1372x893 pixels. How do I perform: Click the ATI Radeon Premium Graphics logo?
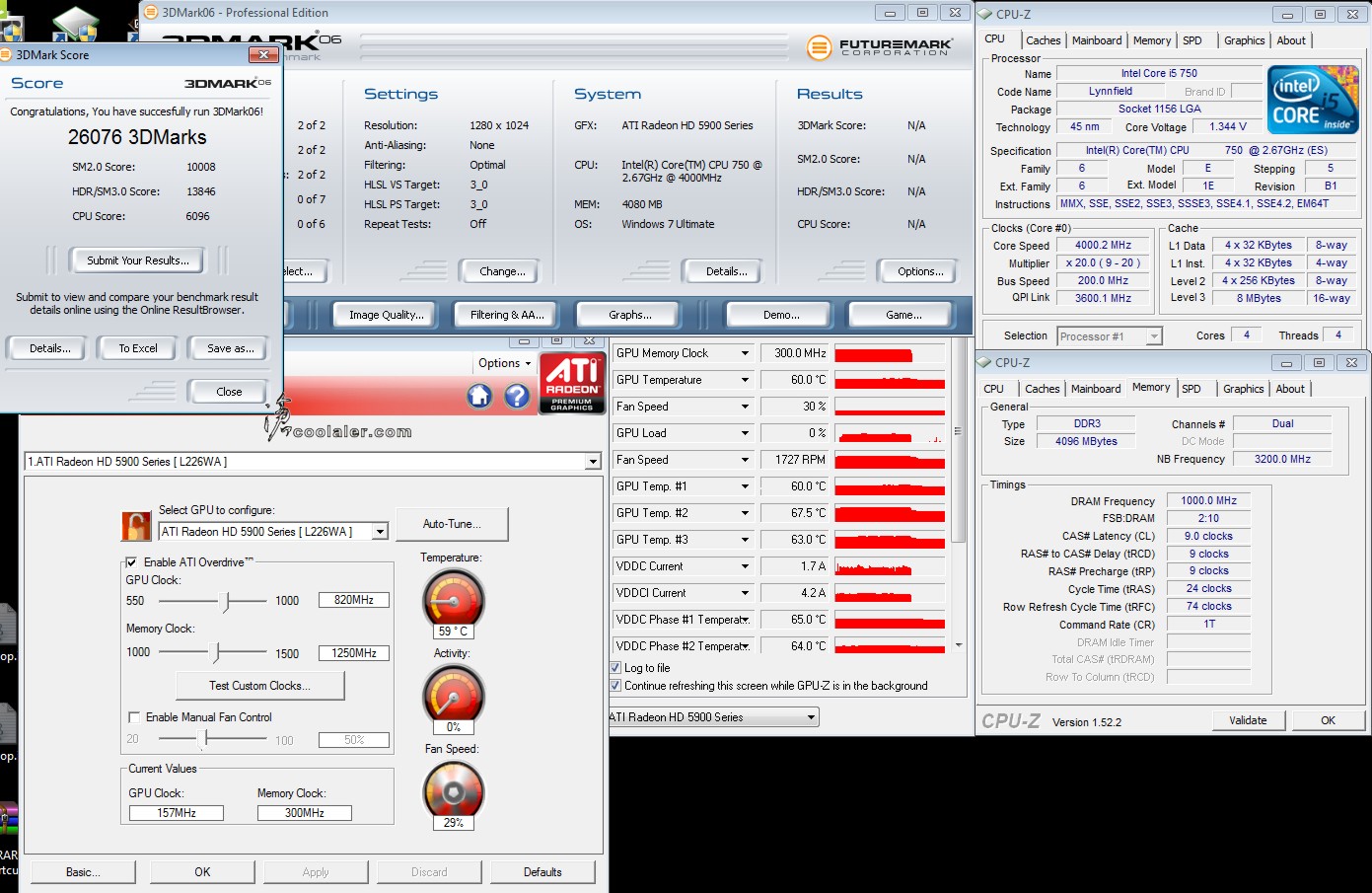(x=572, y=383)
